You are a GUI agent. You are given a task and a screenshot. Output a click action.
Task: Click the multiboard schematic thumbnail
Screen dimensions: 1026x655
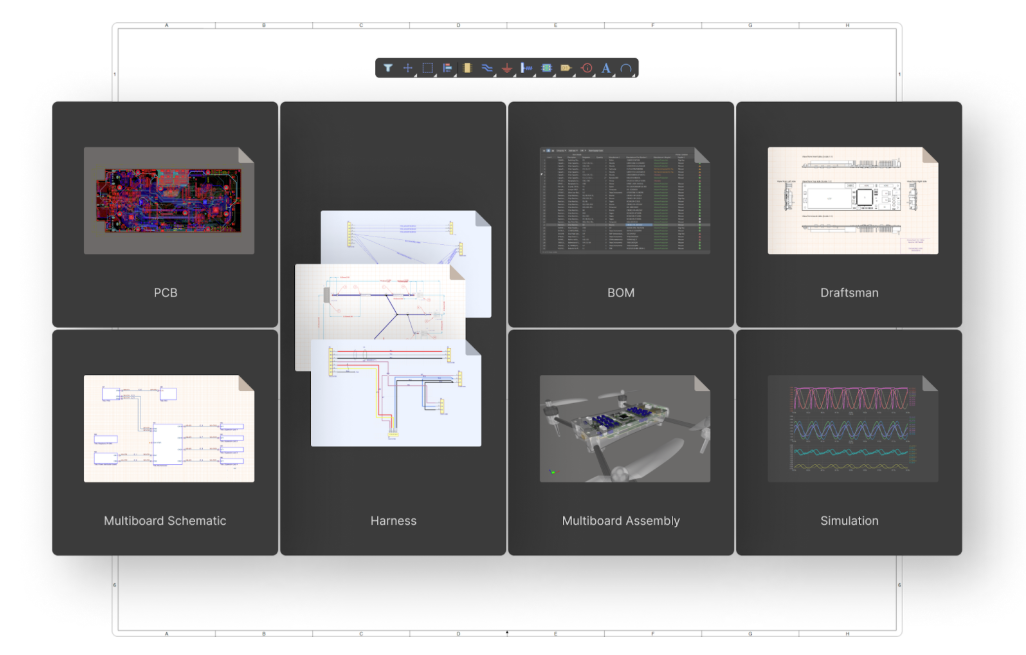pos(169,429)
